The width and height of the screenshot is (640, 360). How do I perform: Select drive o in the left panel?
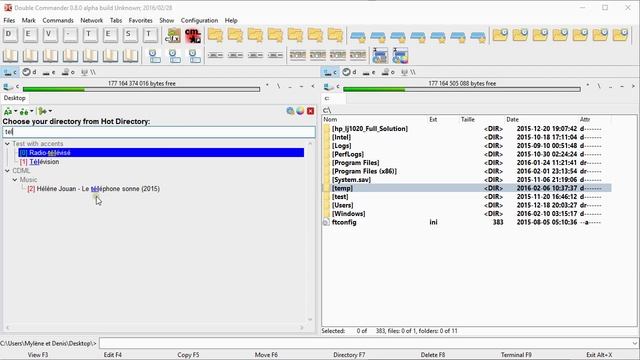tap(68, 72)
